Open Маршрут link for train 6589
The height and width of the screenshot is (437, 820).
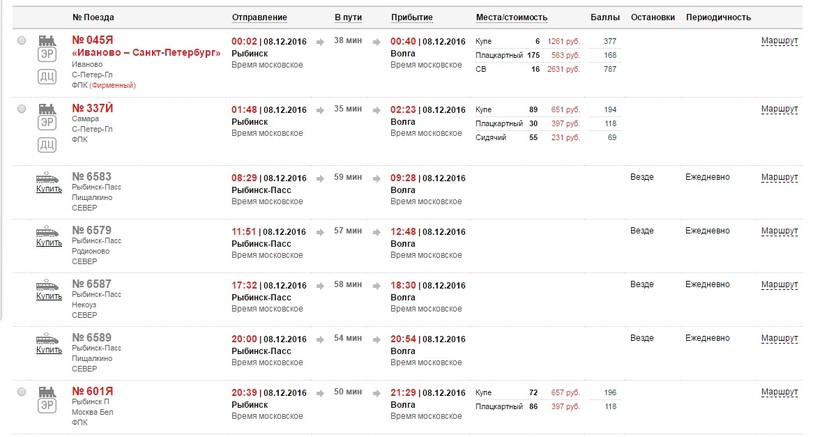click(x=779, y=338)
